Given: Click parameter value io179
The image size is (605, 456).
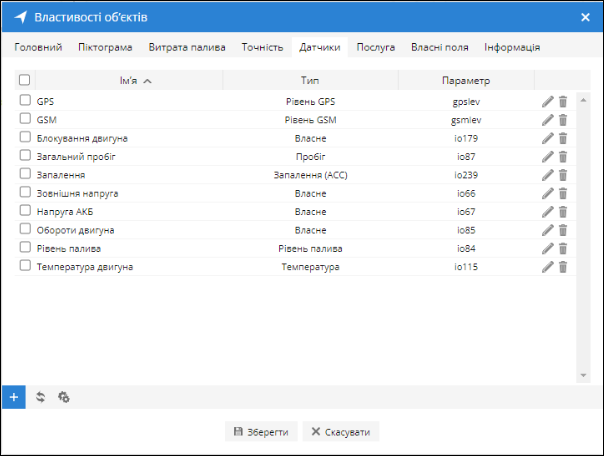Looking at the screenshot, I should [x=466, y=138].
